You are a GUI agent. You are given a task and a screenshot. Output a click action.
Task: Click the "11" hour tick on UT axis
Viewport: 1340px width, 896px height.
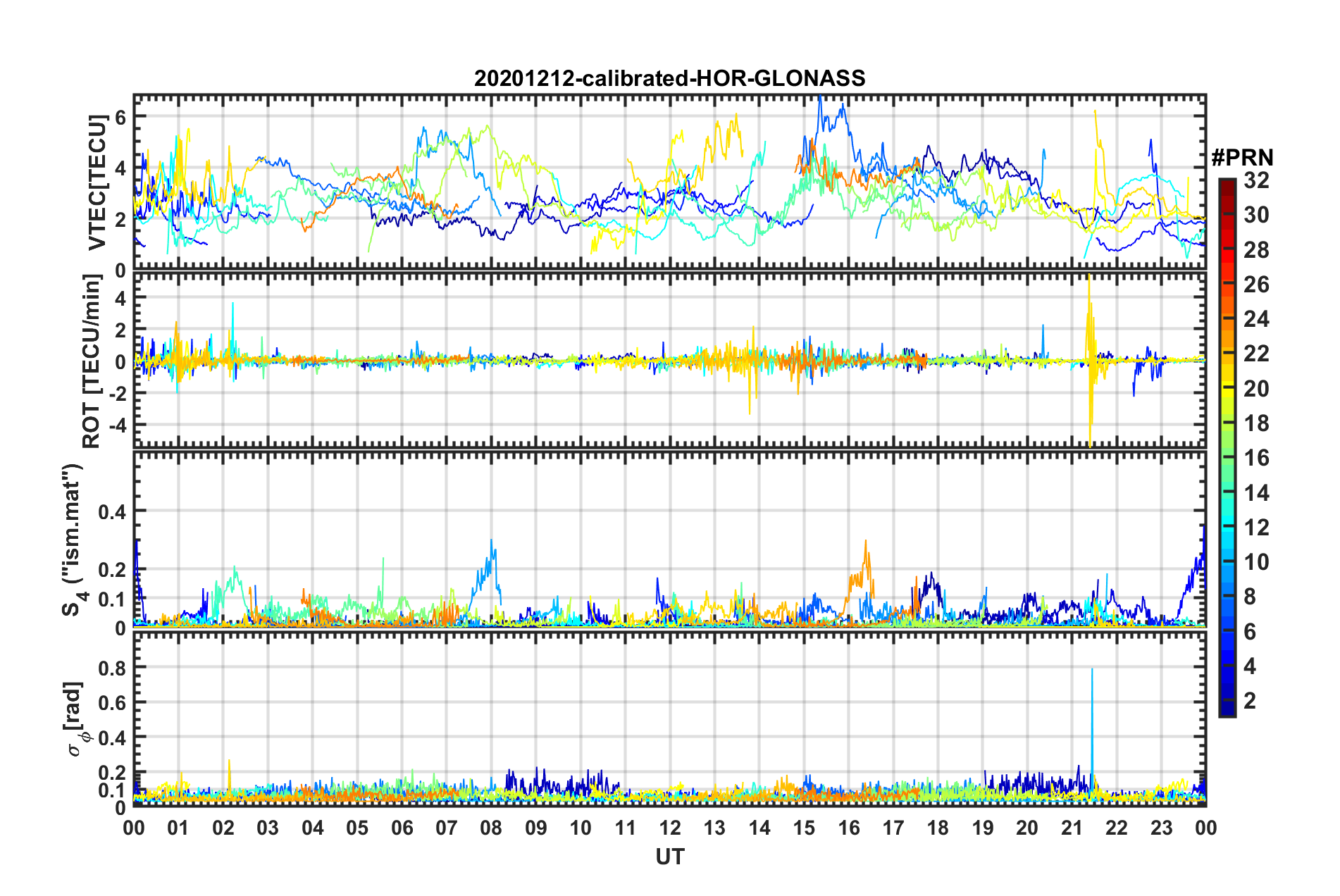[x=626, y=828]
